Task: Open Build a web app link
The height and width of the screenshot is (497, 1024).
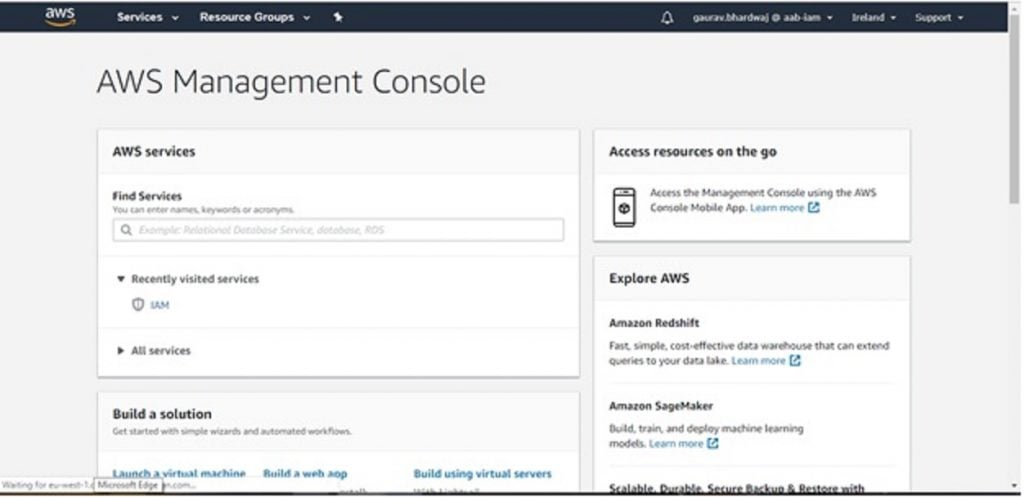Action: point(305,473)
